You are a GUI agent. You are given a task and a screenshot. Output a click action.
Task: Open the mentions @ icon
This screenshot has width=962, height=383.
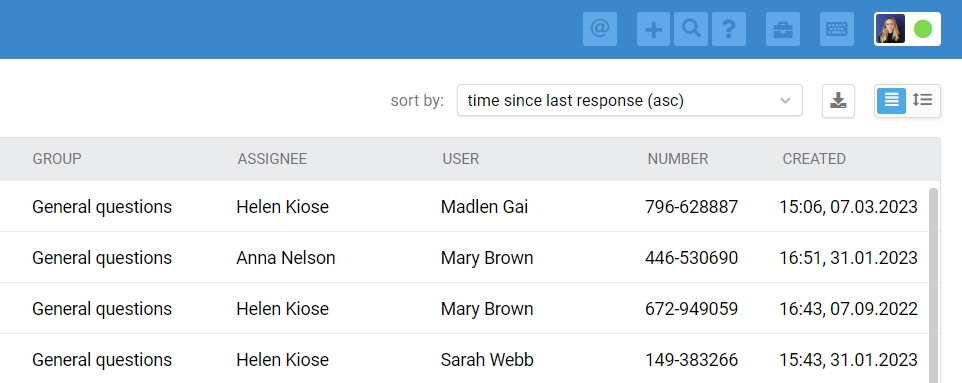coord(599,29)
